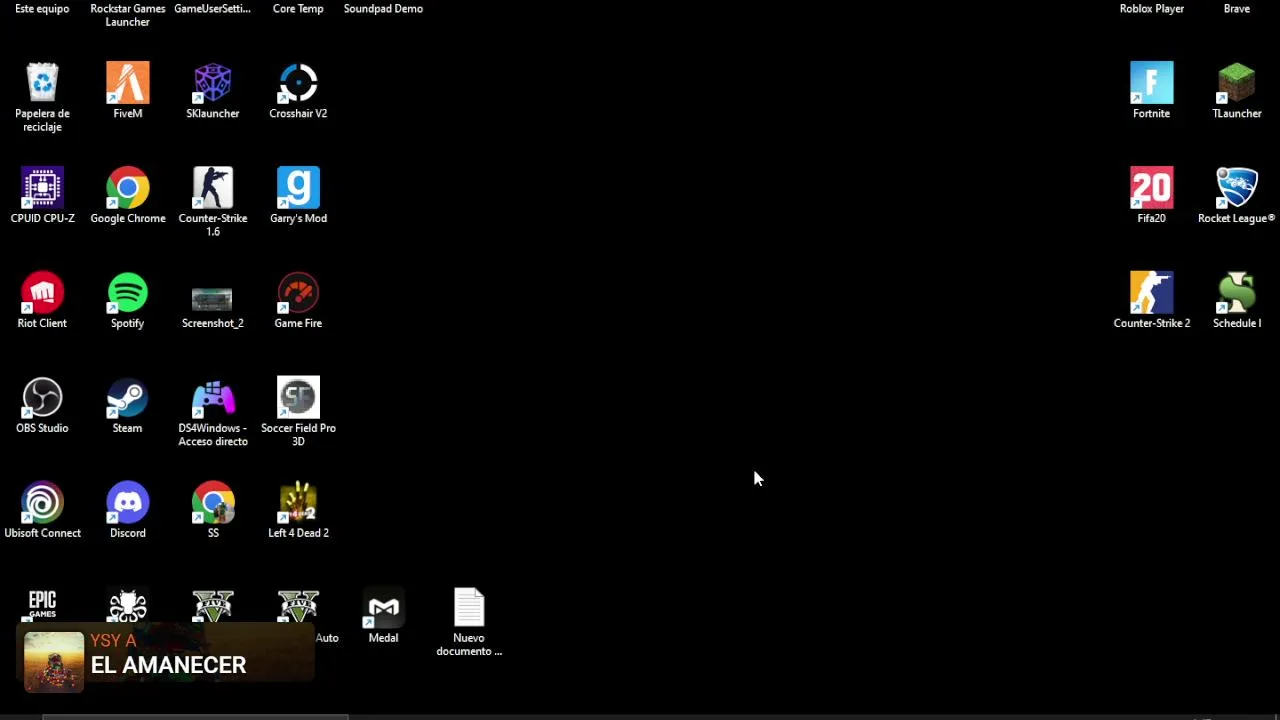Click the Core Temp label

298,9
